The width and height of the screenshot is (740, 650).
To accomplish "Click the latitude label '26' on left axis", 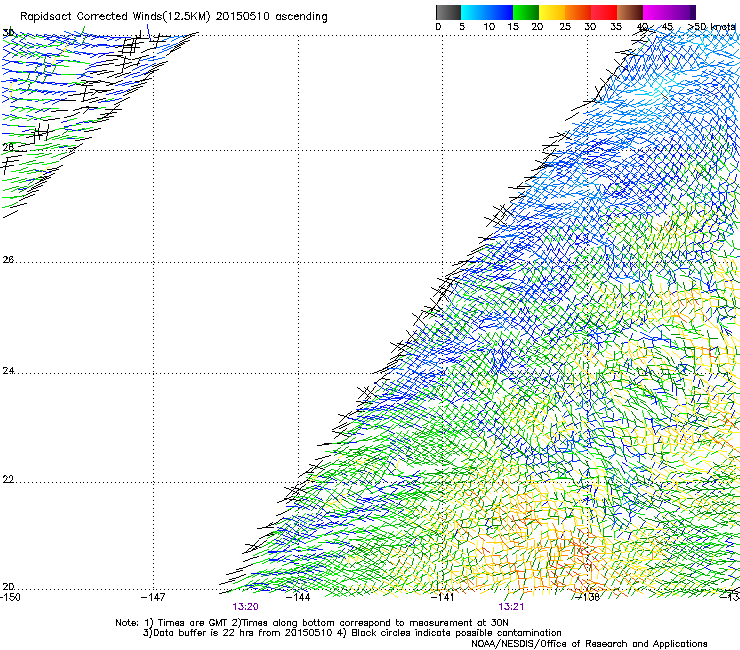I will pyautogui.click(x=8, y=260).
